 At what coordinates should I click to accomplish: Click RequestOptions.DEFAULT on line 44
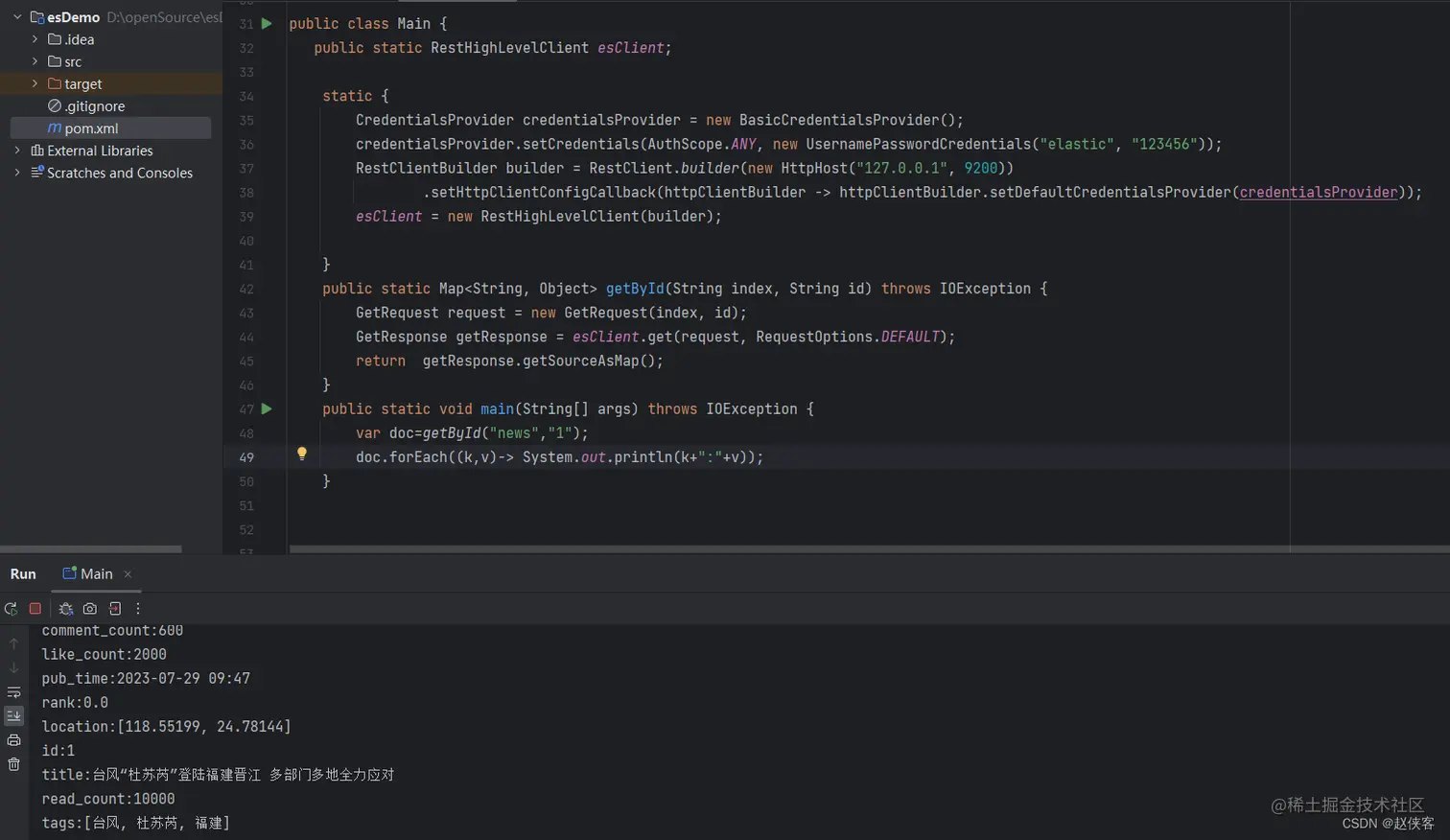[847, 337]
